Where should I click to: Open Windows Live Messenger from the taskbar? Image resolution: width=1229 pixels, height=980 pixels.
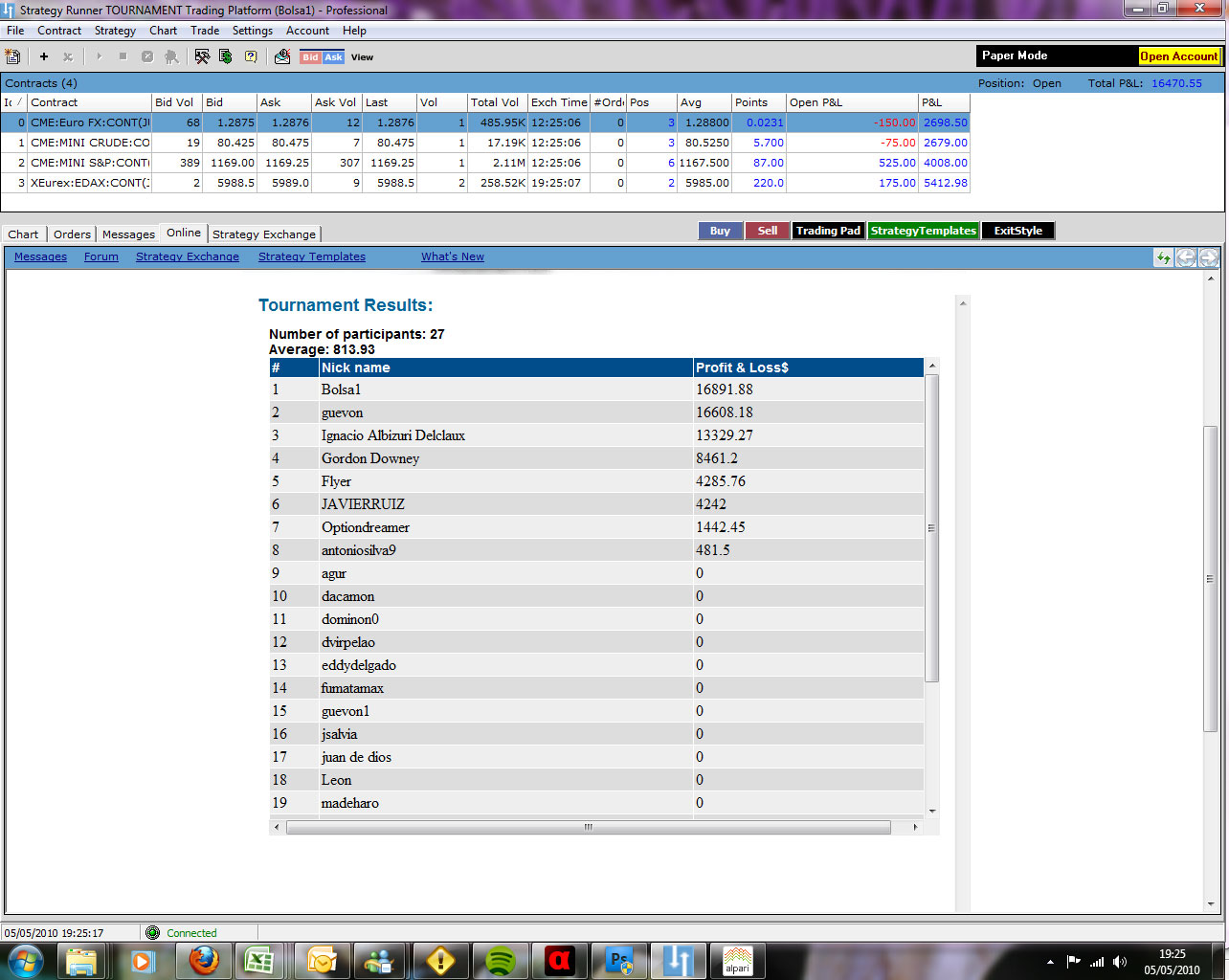pyautogui.click(x=381, y=960)
